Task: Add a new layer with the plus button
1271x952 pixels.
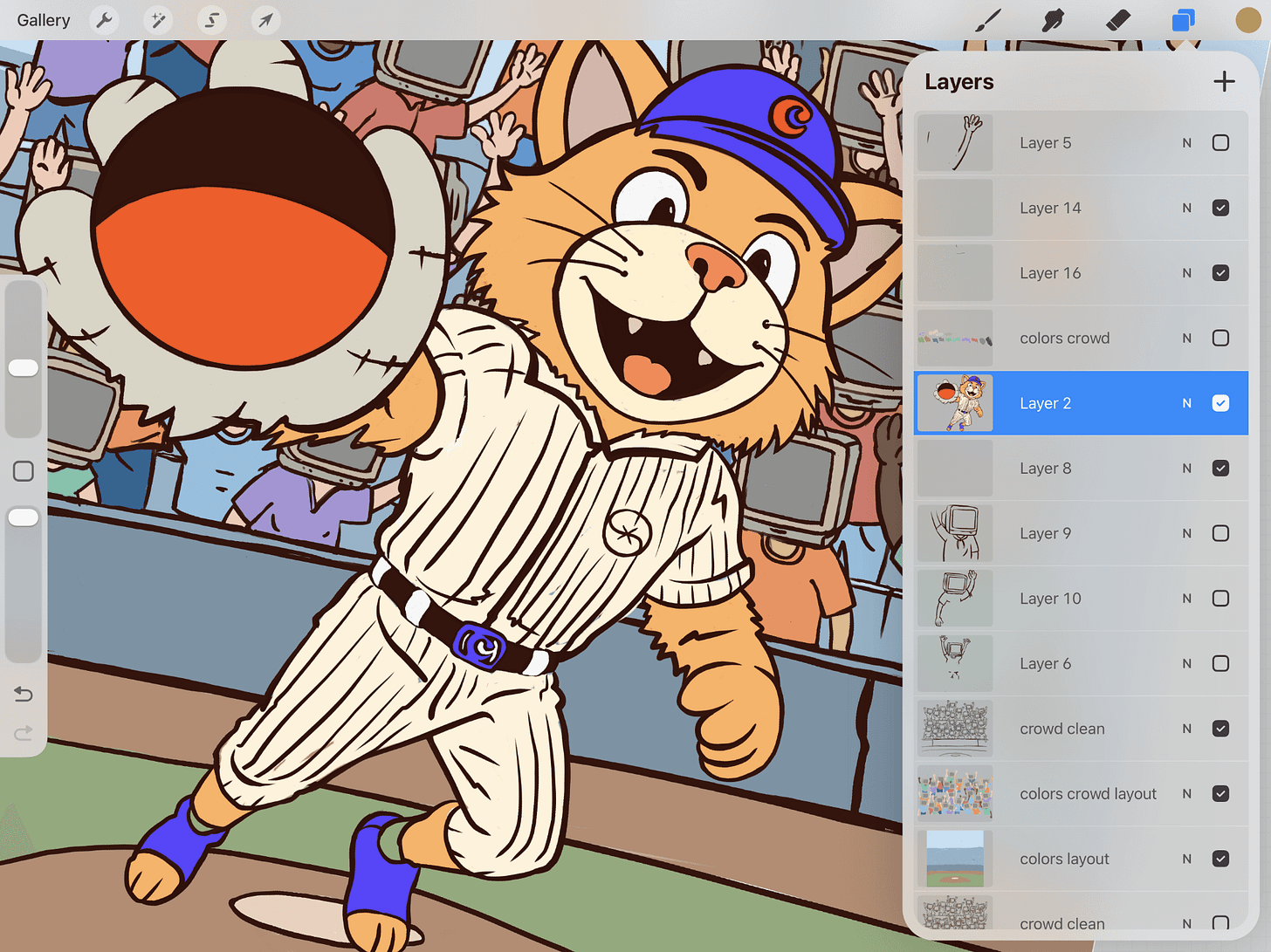Action: [x=1224, y=81]
